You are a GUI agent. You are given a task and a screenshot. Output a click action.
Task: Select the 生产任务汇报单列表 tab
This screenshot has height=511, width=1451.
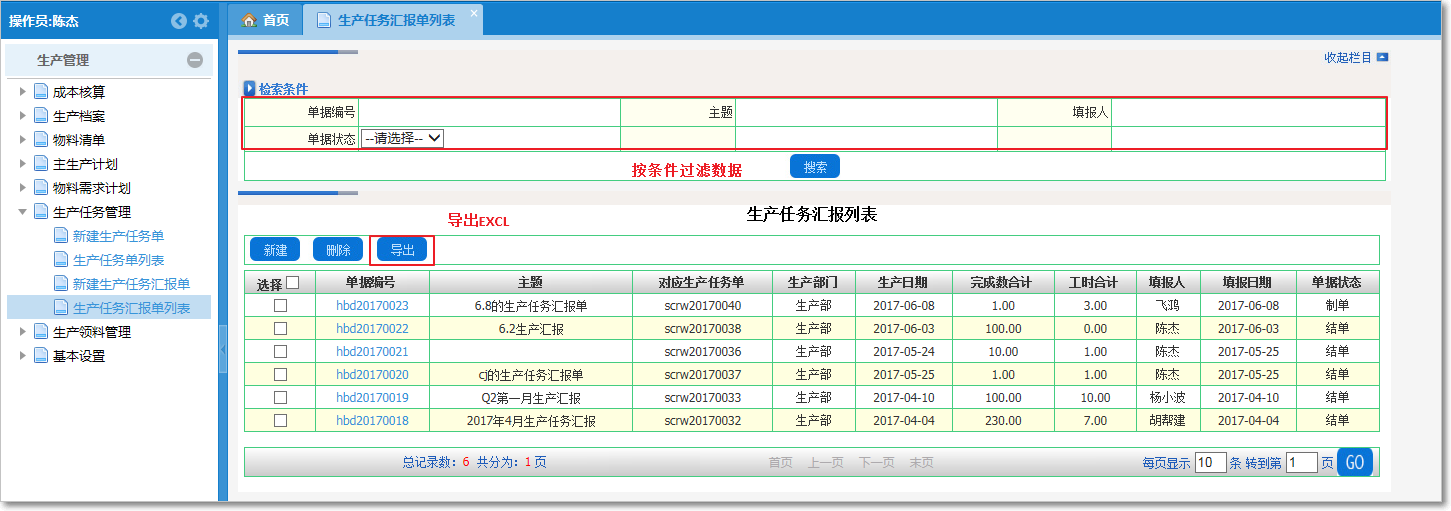click(x=394, y=20)
